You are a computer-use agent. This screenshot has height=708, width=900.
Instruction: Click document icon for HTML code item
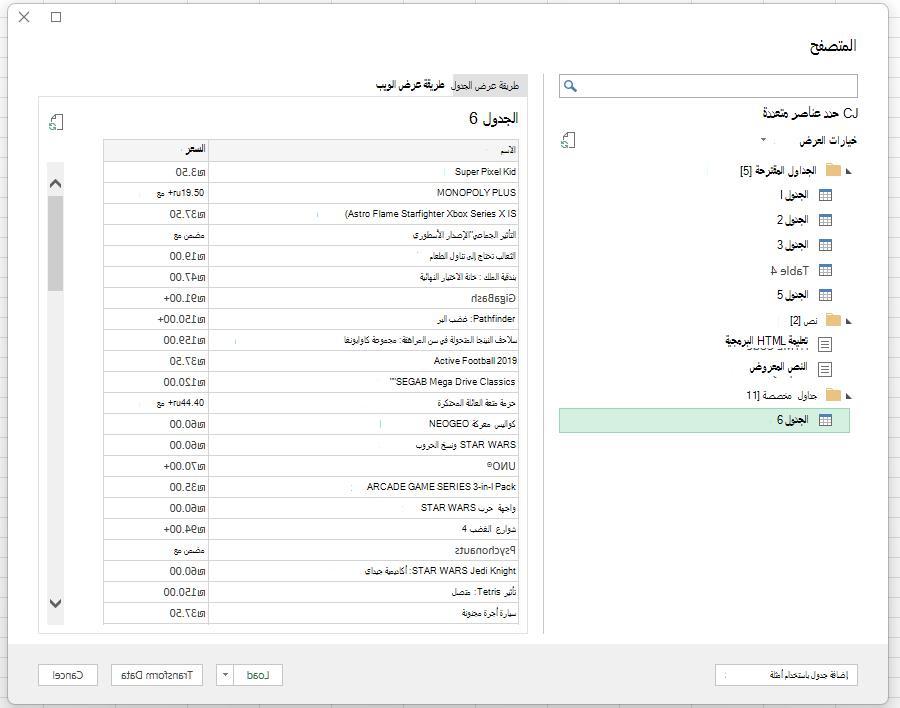[825, 344]
